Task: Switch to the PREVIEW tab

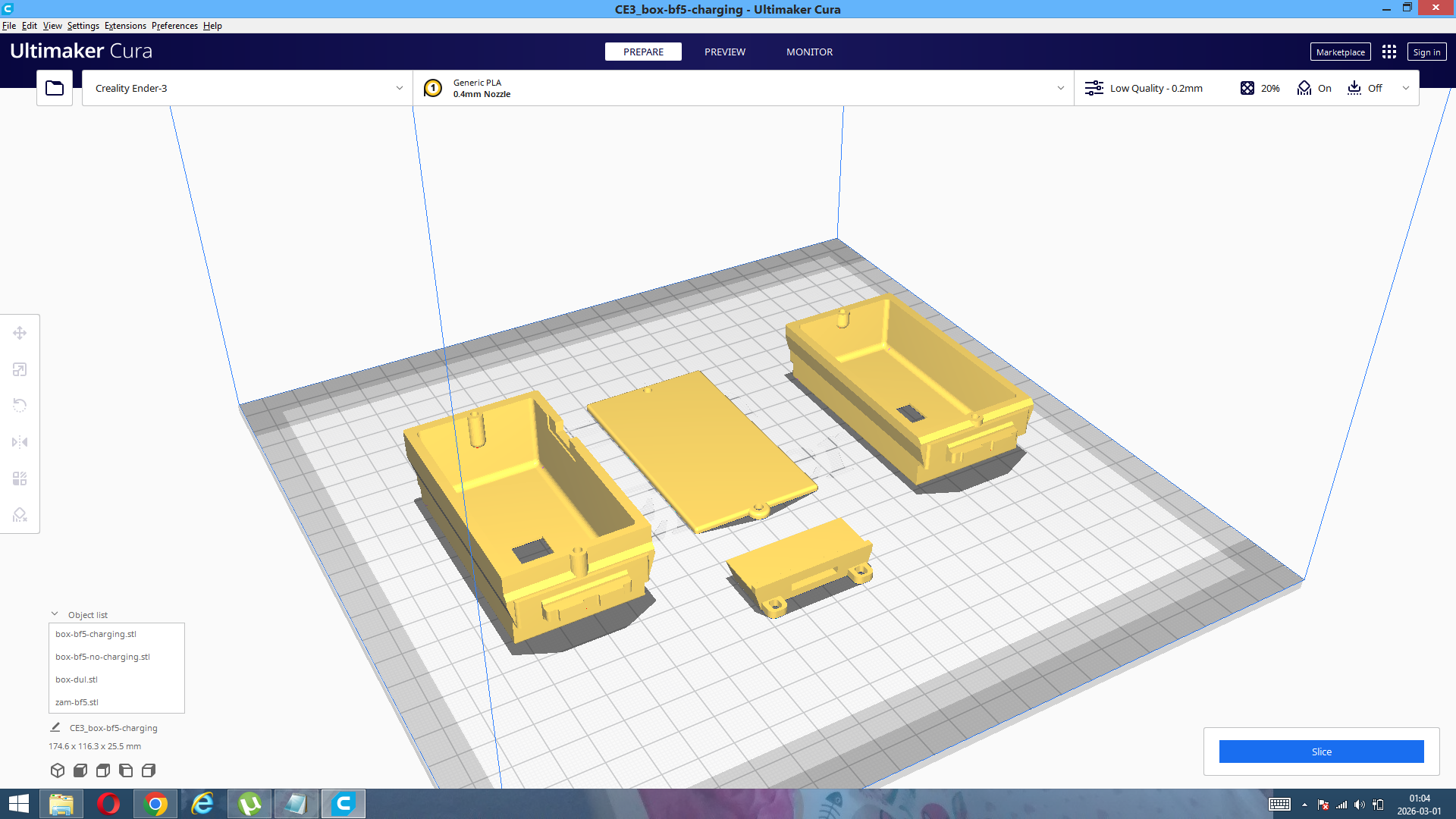Action: (725, 52)
